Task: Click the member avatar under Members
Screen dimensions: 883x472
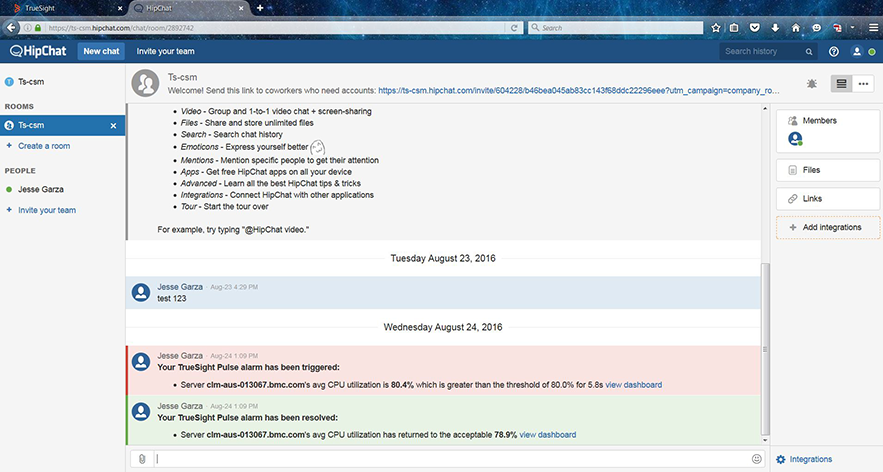Action: 795,139
